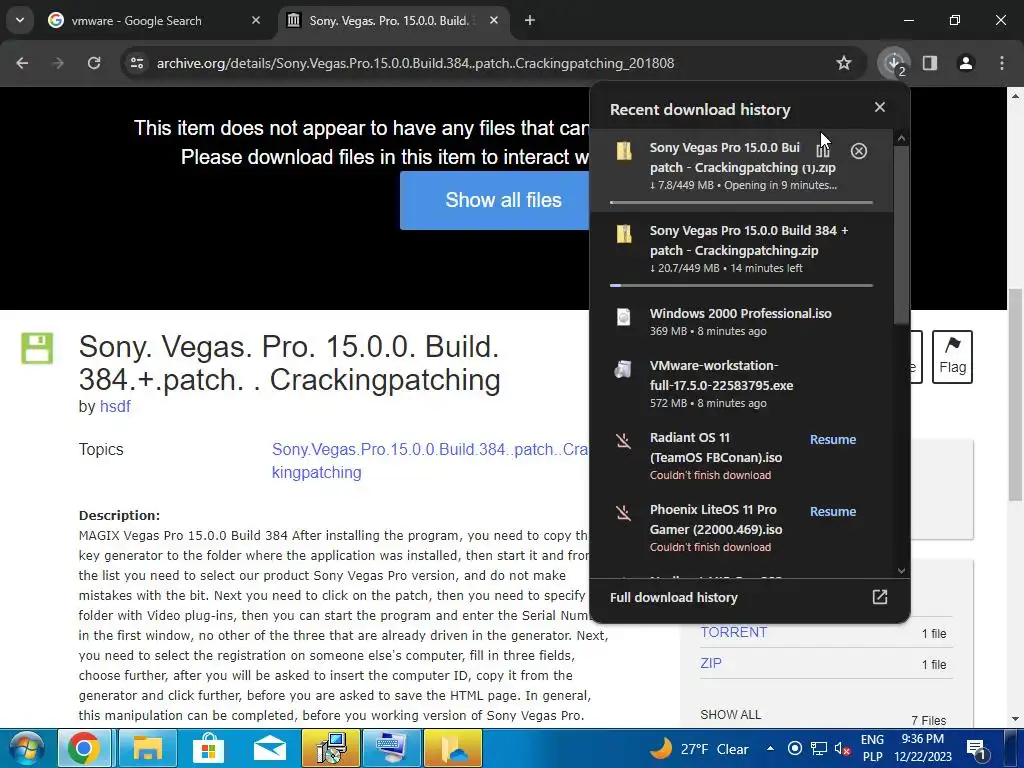
Task: Click the Windows 2000 Professional.iso file icon
Action: [624, 317]
